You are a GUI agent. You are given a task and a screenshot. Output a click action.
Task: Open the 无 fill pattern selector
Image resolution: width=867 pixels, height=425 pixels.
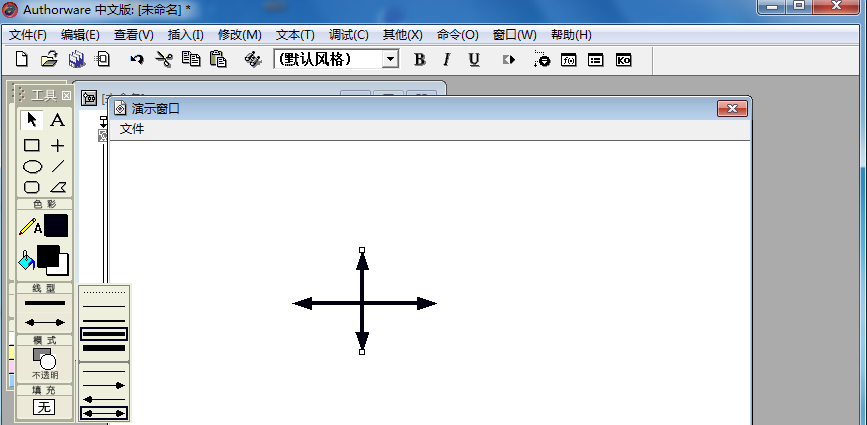tap(44, 407)
